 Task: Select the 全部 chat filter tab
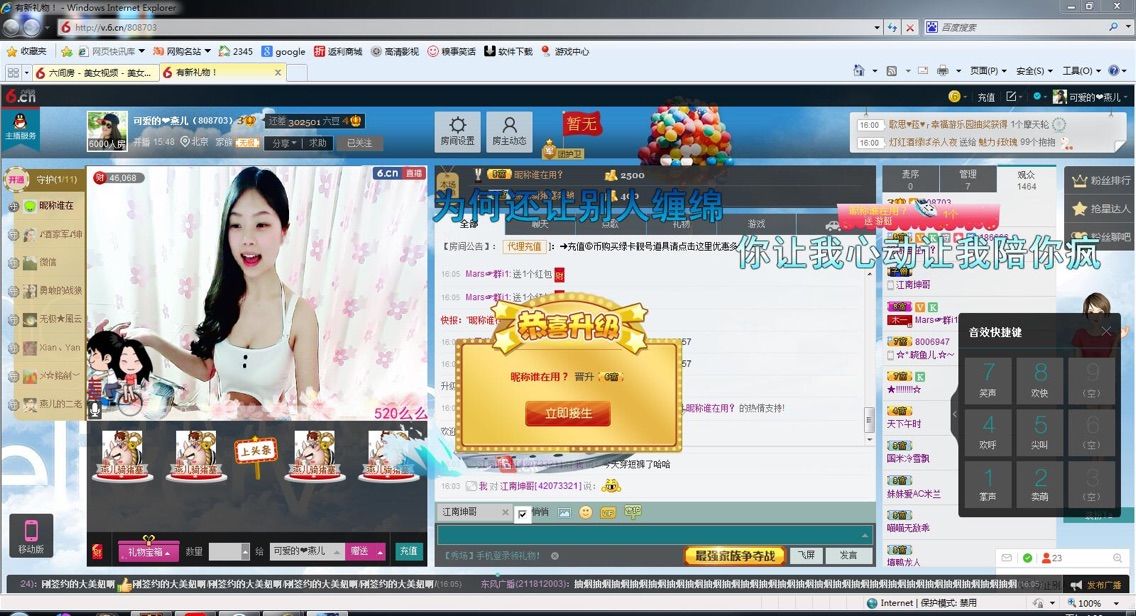[469, 224]
